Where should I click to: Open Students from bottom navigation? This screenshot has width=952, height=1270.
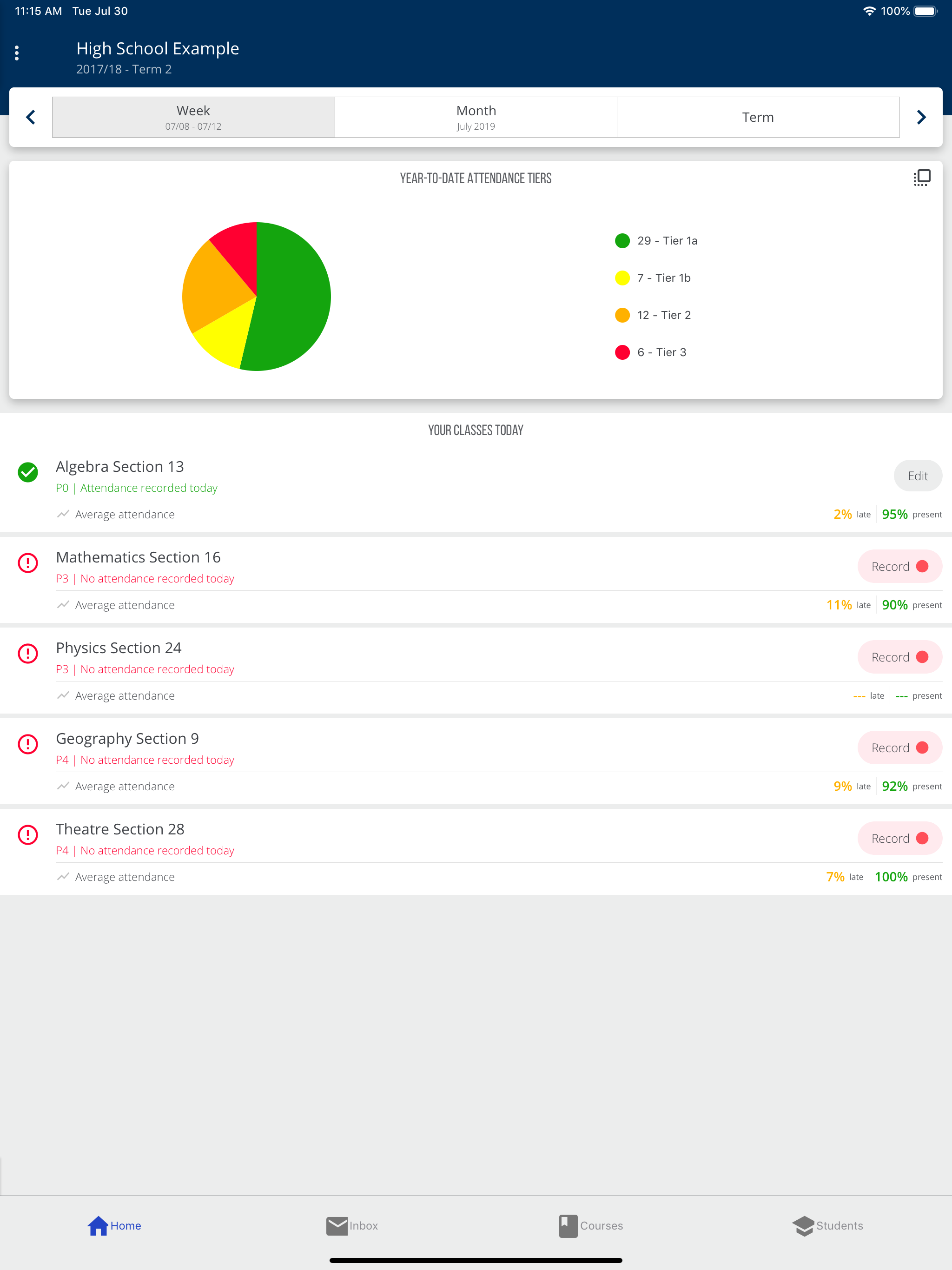click(827, 1225)
